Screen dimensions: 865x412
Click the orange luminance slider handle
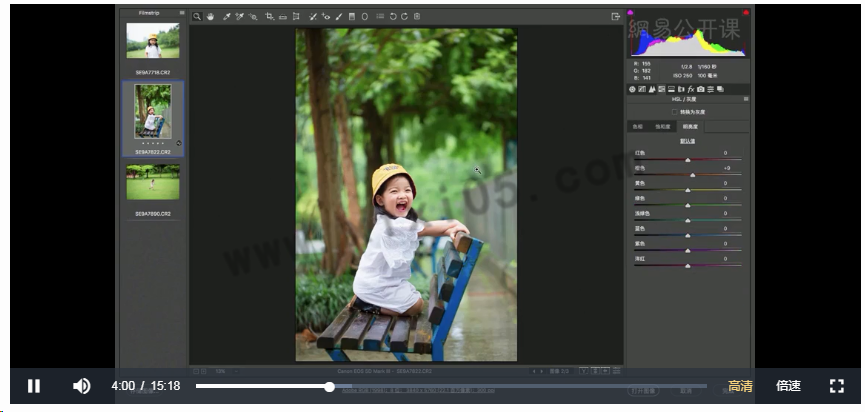[x=691, y=174]
